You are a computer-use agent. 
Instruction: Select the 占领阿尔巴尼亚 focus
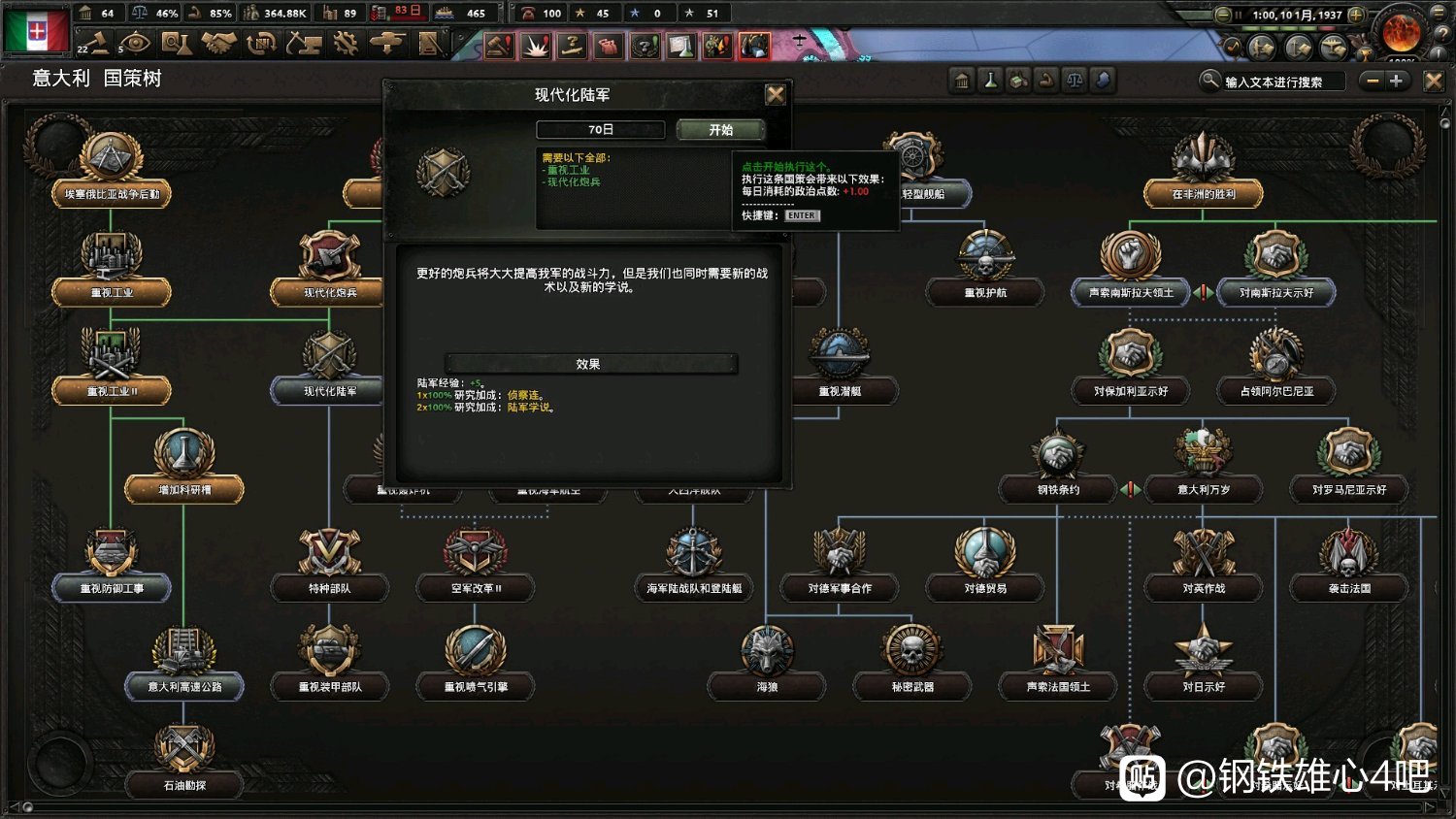pos(1276,366)
